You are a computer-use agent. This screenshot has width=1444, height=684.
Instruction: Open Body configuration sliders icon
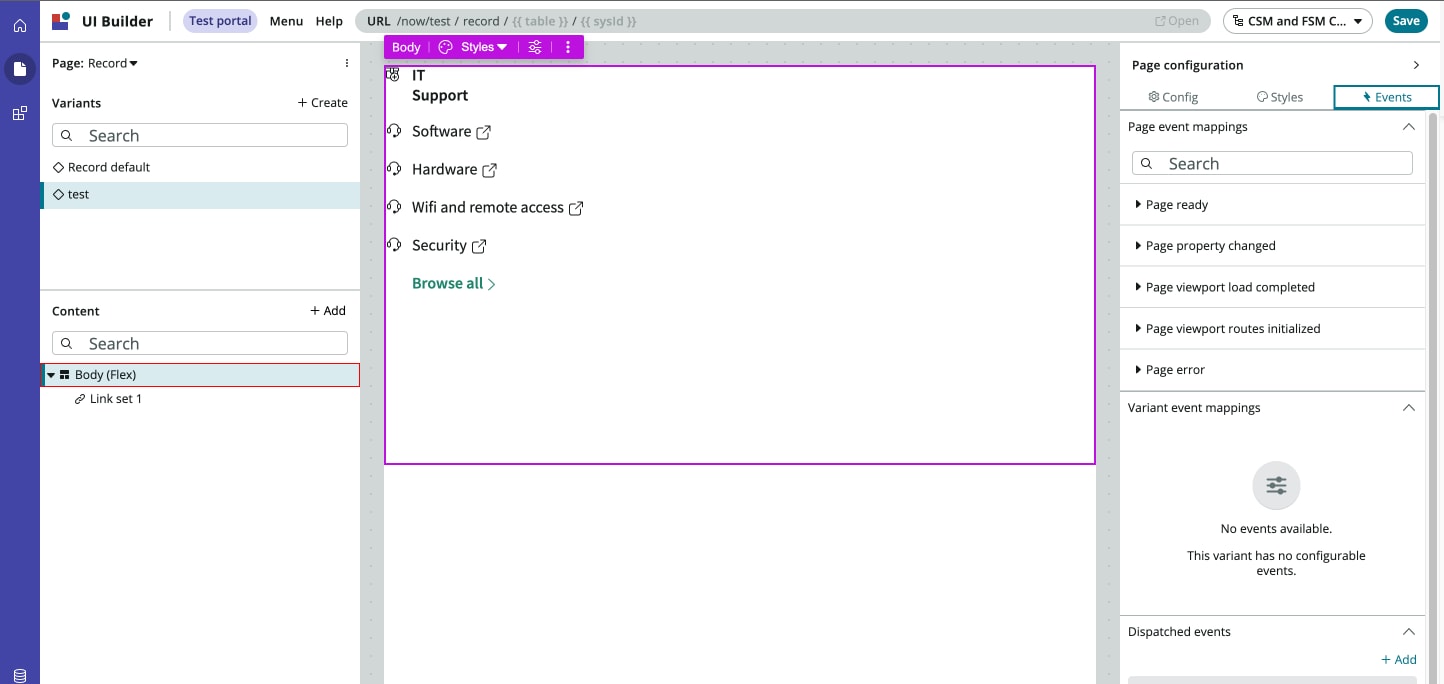click(535, 47)
